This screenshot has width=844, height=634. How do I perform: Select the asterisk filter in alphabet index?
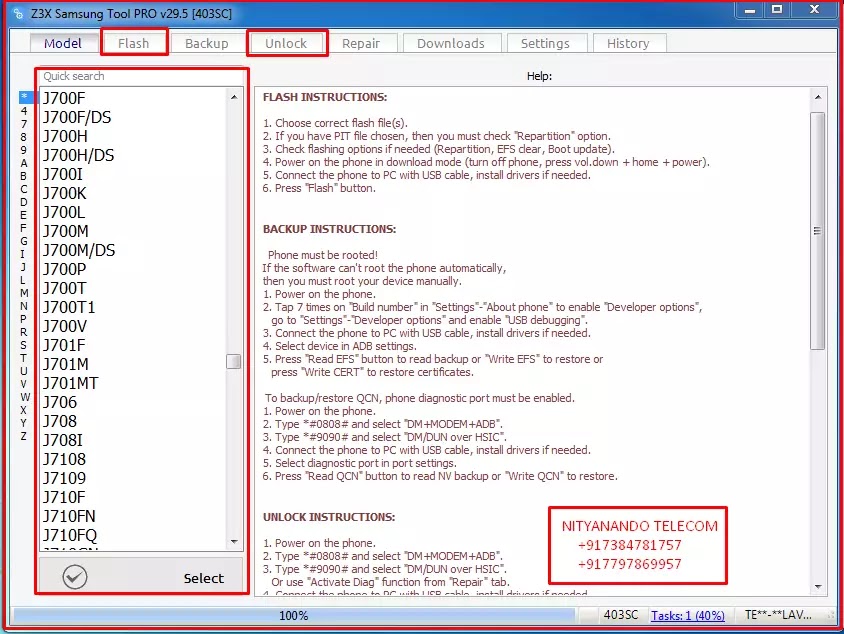click(25, 97)
